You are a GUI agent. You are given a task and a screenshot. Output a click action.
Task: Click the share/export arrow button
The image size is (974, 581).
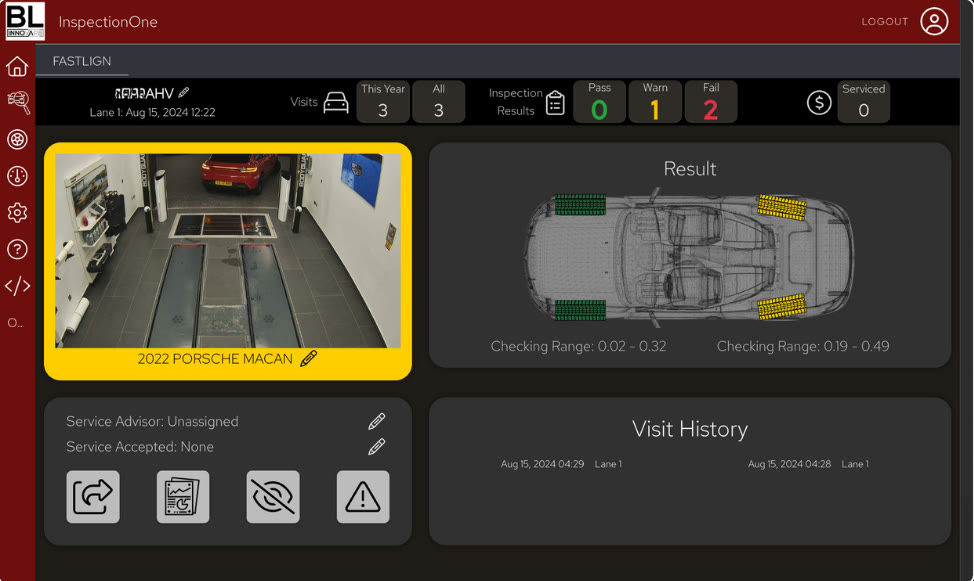pyautogui.click(x=93, y=496)
